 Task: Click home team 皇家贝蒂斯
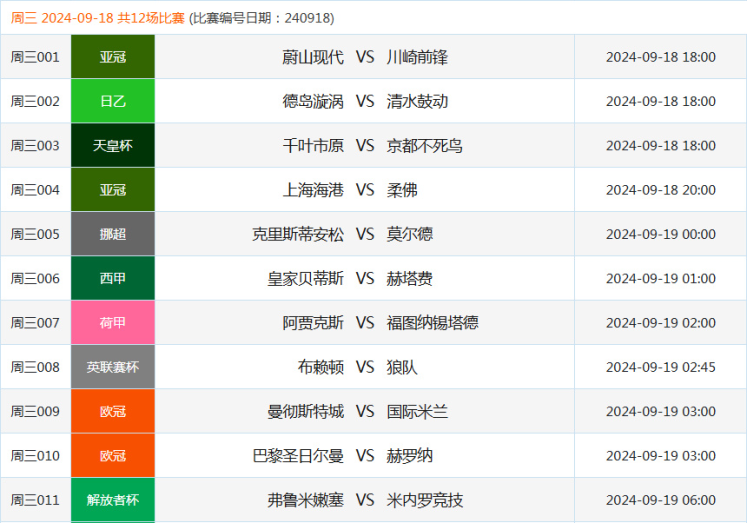pos(305,279)
